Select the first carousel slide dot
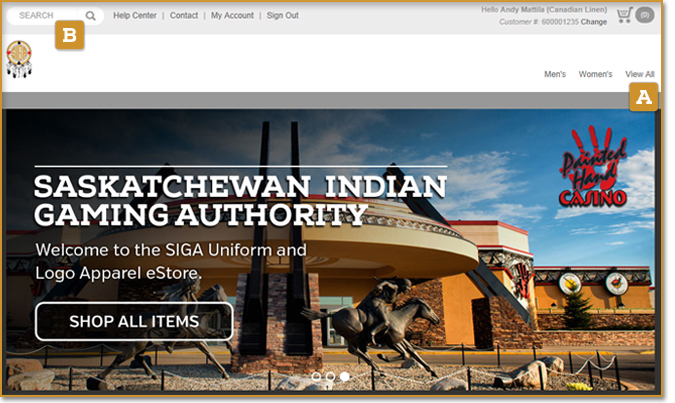675x403 pixels. tap(317, 377)
